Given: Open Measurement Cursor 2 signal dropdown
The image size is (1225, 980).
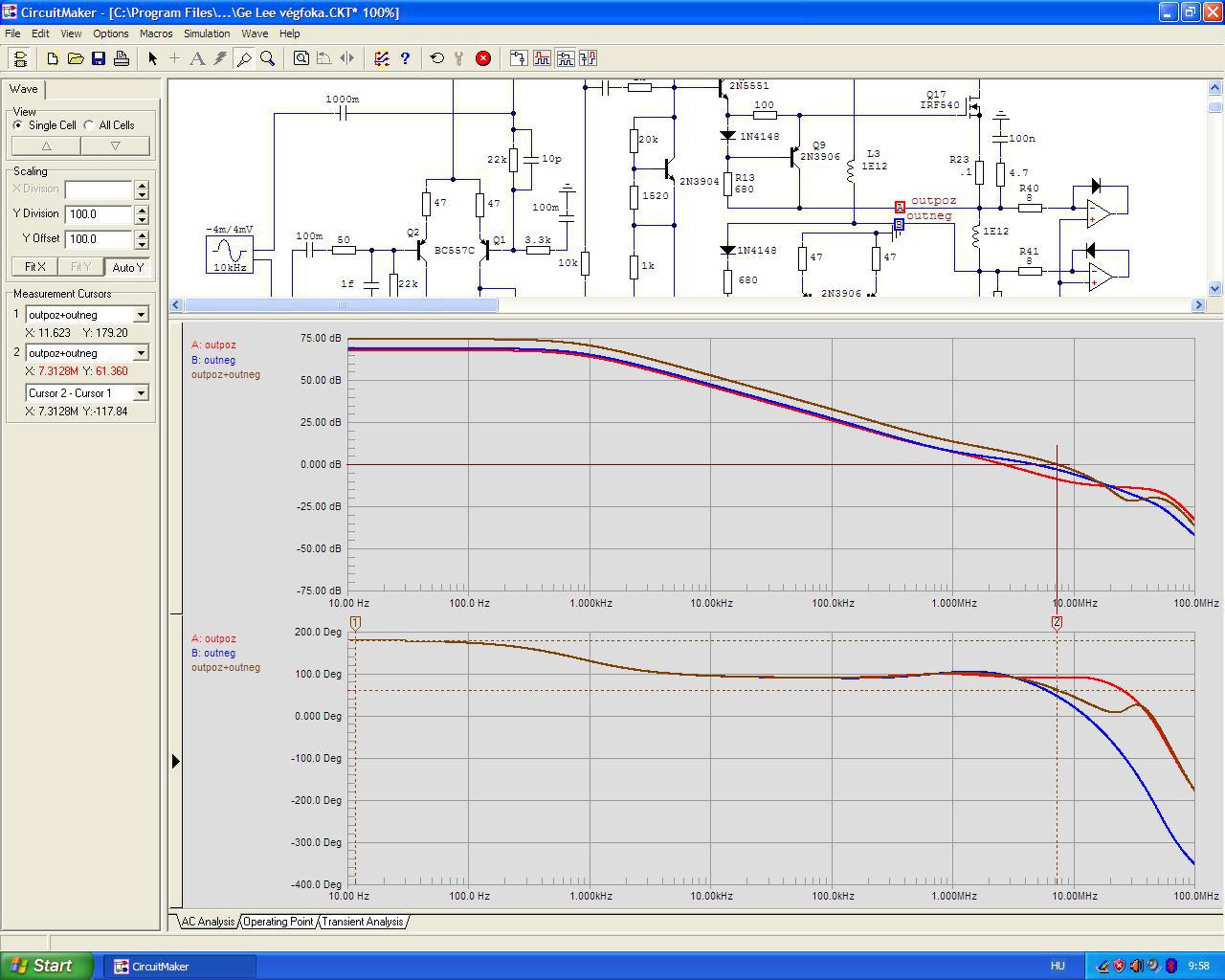Looking at the screenshot, I should 141,353.
